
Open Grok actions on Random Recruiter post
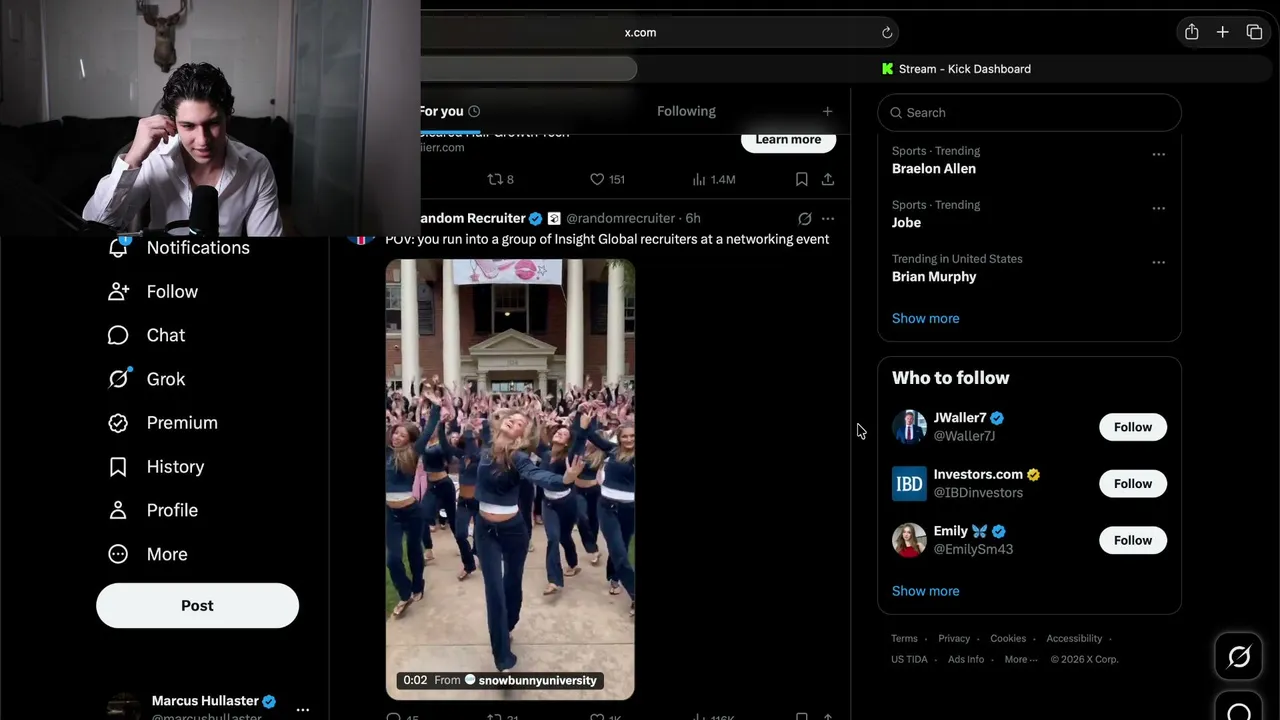coord(804,219)
